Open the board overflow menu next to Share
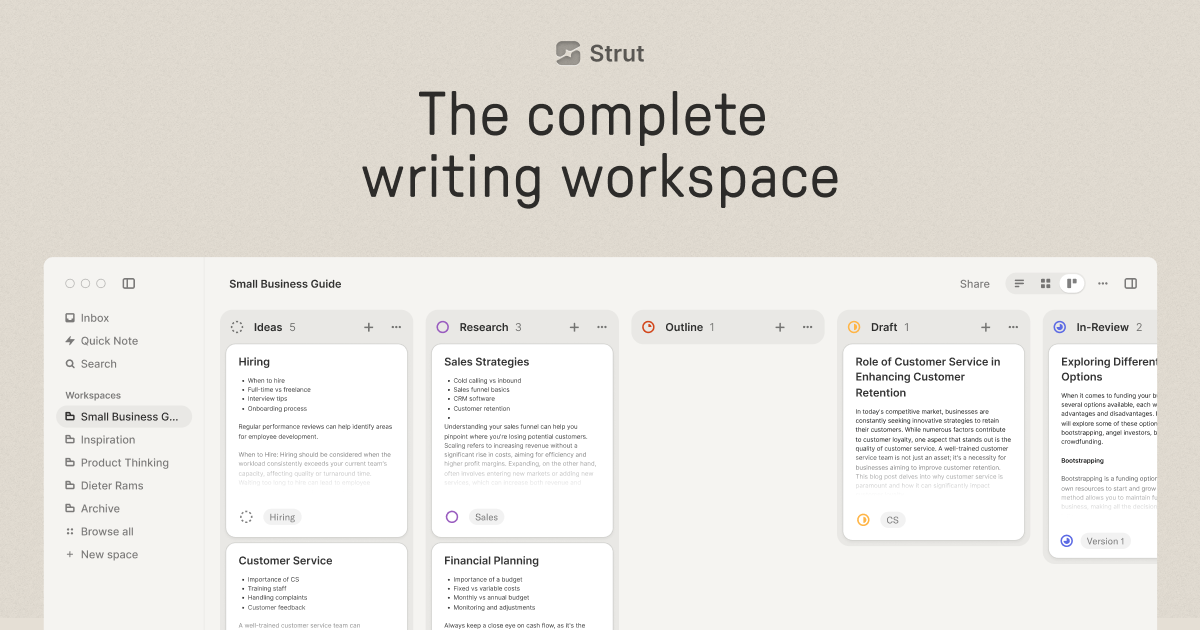The height and width of the screenshot is (630, 1200). (1102, 283)
